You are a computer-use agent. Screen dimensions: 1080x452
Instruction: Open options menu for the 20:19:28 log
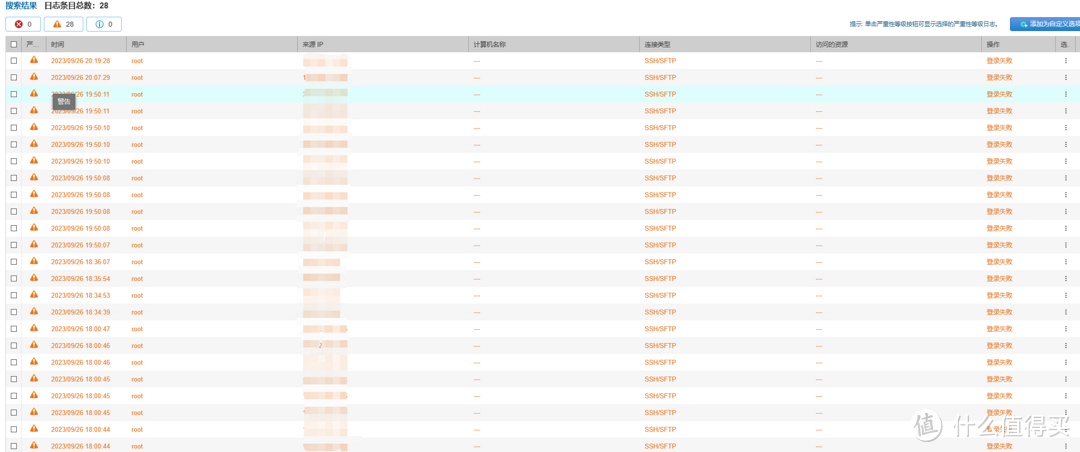coord(1065,61)
